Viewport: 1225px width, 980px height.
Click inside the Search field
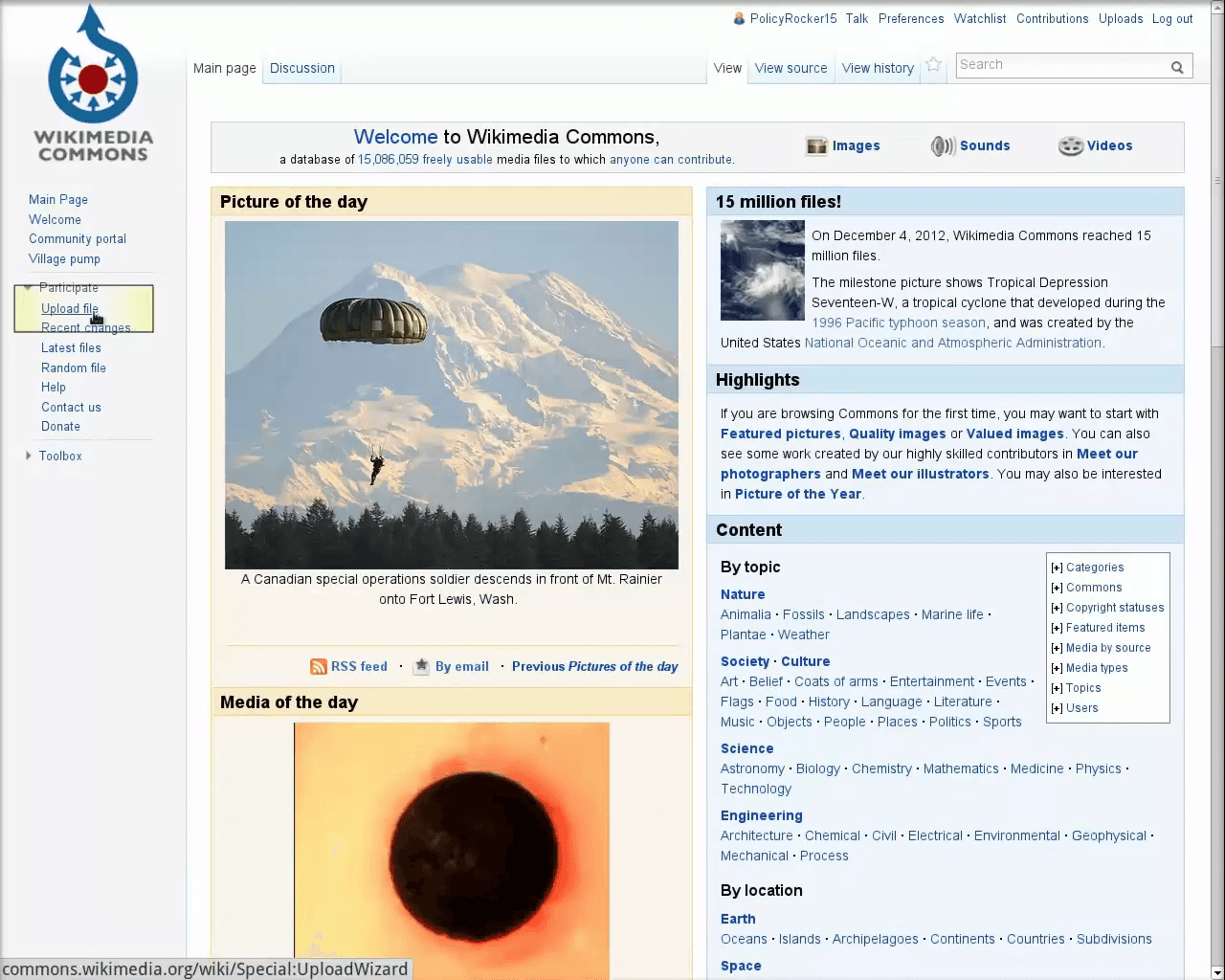tap(1062, 65)
